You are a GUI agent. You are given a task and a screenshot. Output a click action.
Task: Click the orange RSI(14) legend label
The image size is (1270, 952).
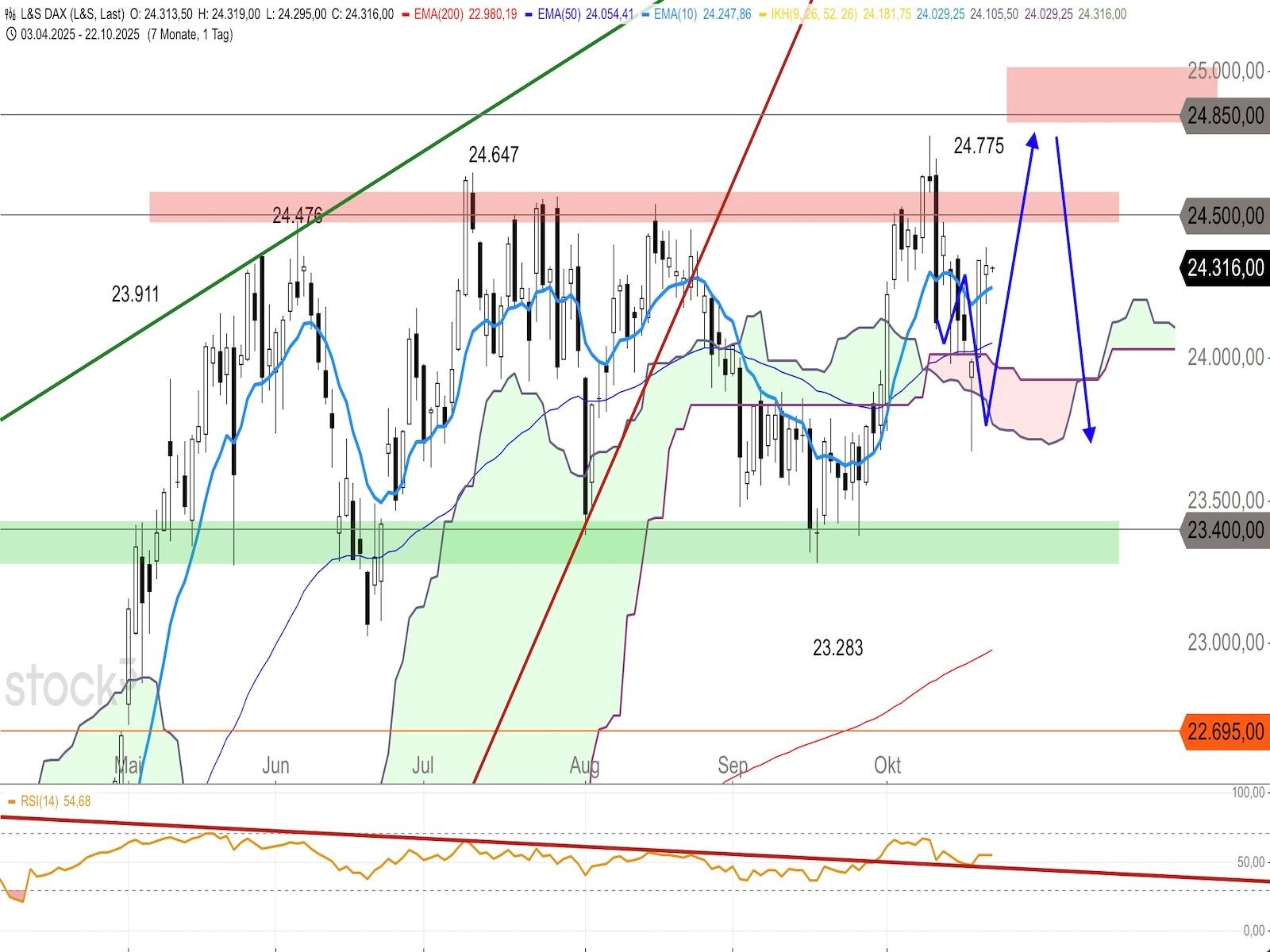pyautogui.click(x=55, y=801)
